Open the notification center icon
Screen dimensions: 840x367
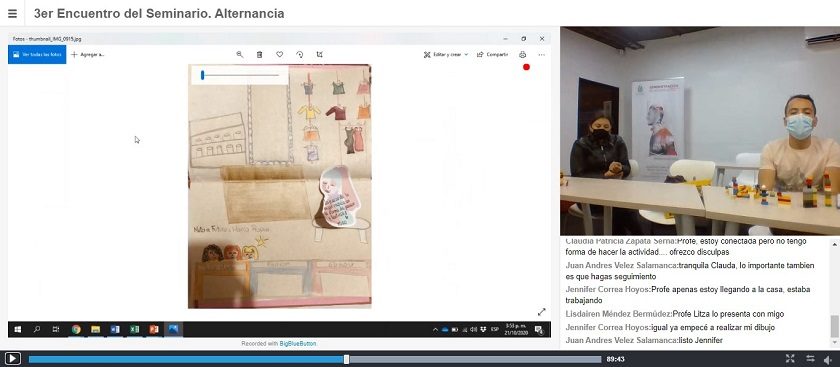pyautogui.click(x=539, y=330)
